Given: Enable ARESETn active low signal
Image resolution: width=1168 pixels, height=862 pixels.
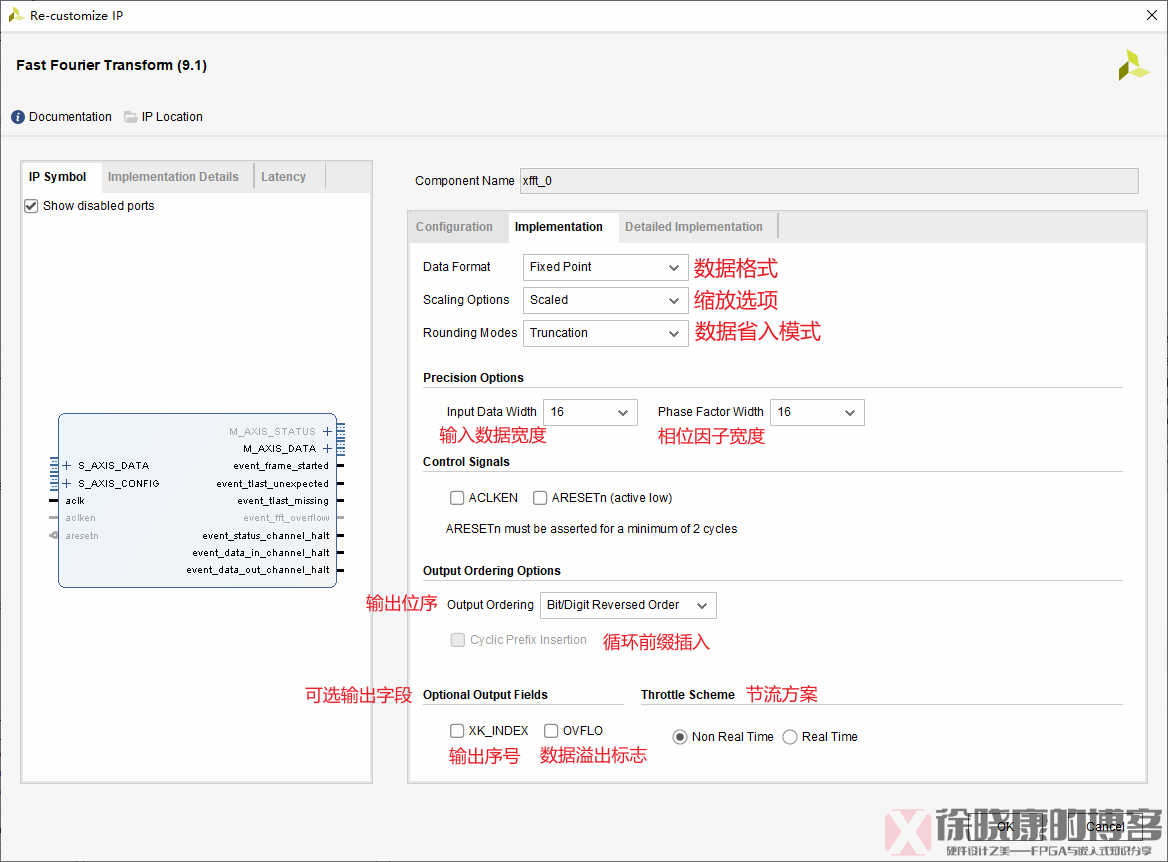Looking at the screenshot, I should 540,497.
